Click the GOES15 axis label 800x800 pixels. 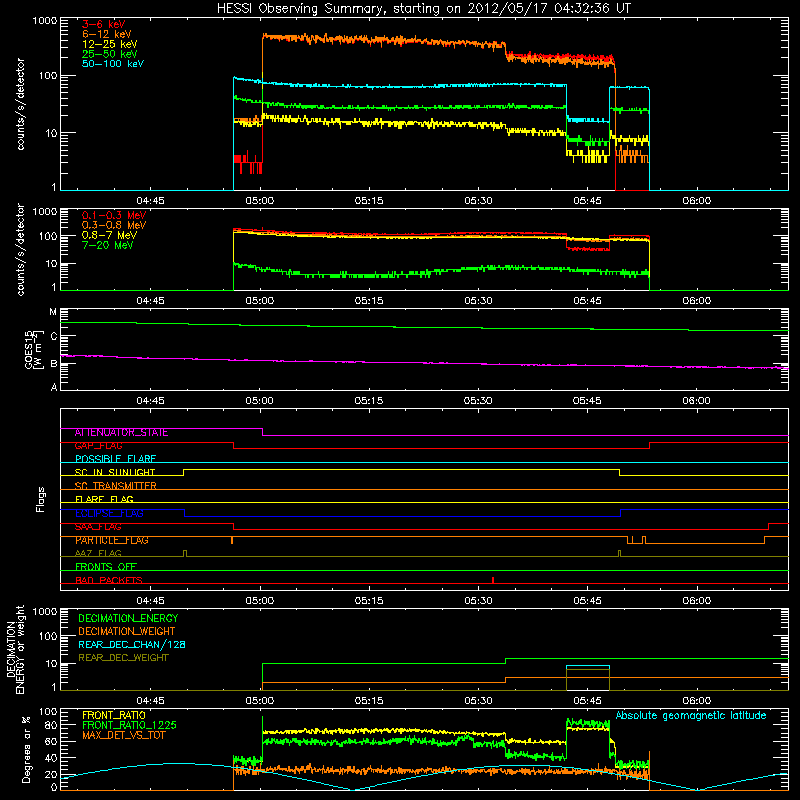tap(34, 349)
